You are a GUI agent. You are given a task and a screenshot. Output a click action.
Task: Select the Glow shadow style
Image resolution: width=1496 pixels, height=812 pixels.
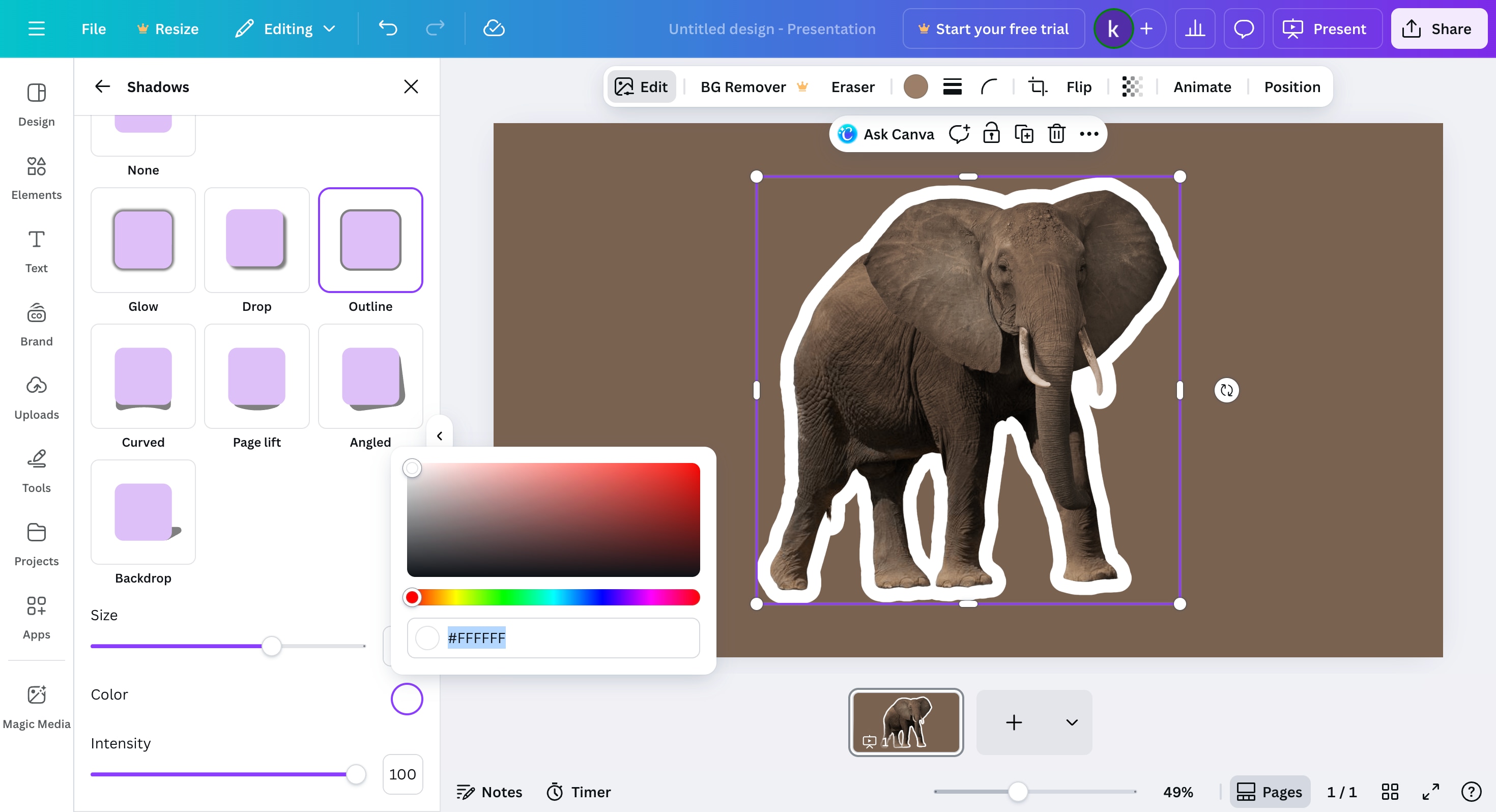143,239
